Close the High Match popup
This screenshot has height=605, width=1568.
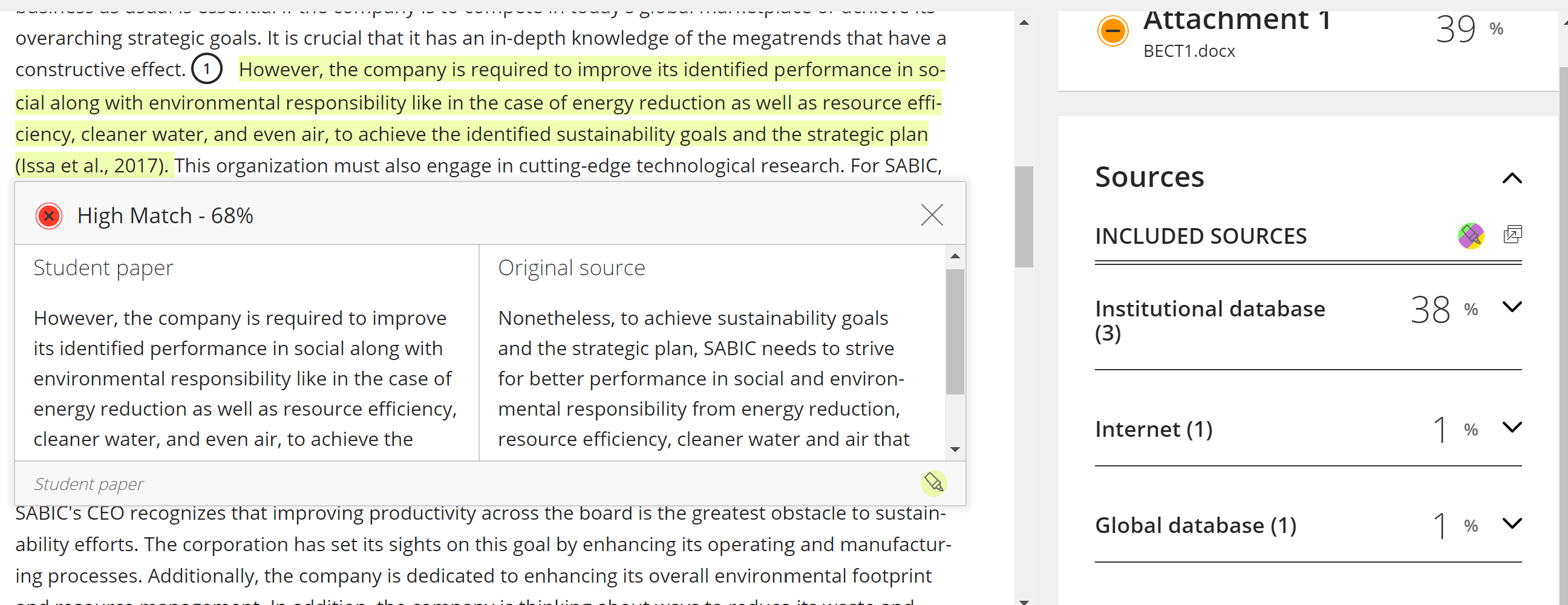932,215
